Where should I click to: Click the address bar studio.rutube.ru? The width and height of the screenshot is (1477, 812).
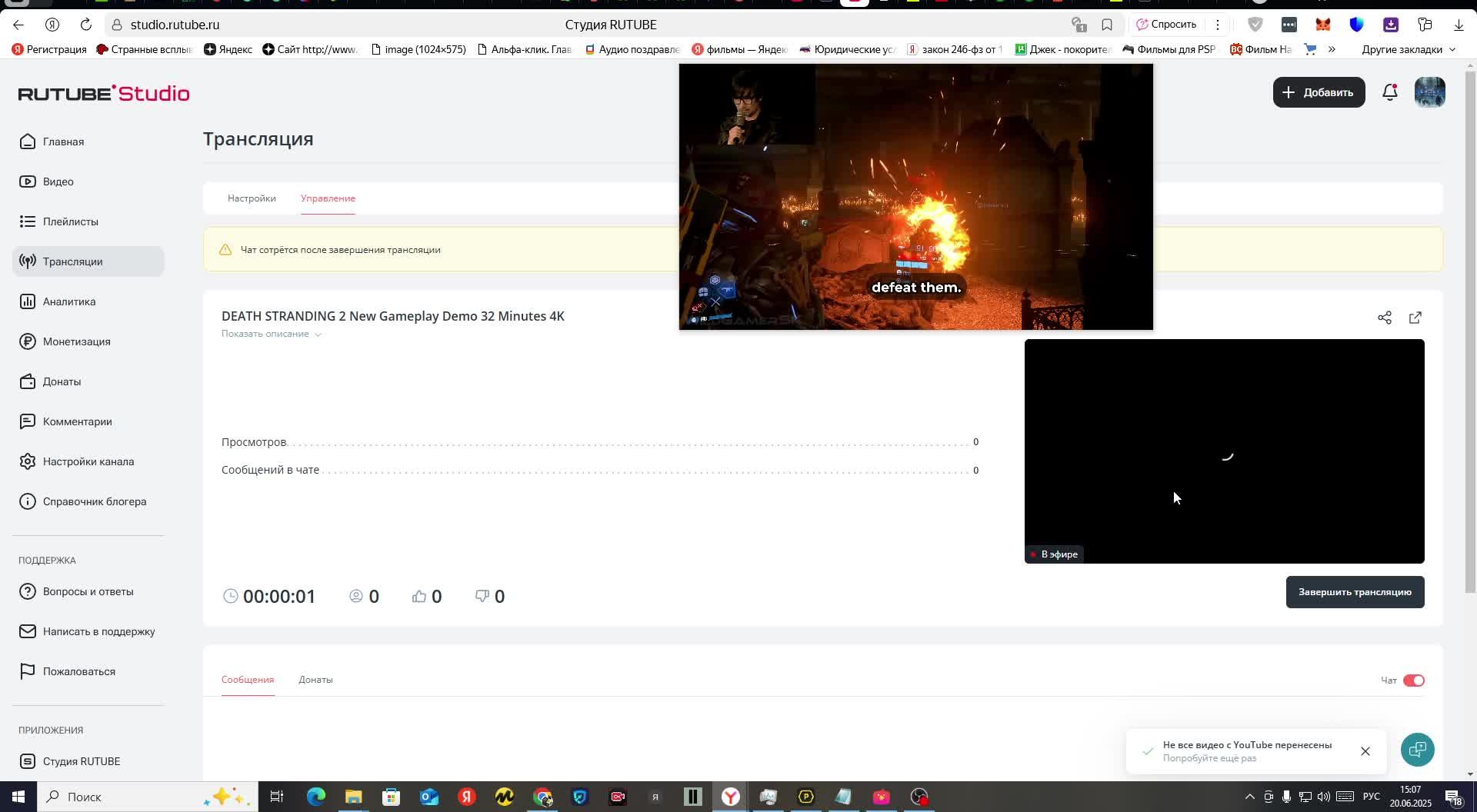175,25
